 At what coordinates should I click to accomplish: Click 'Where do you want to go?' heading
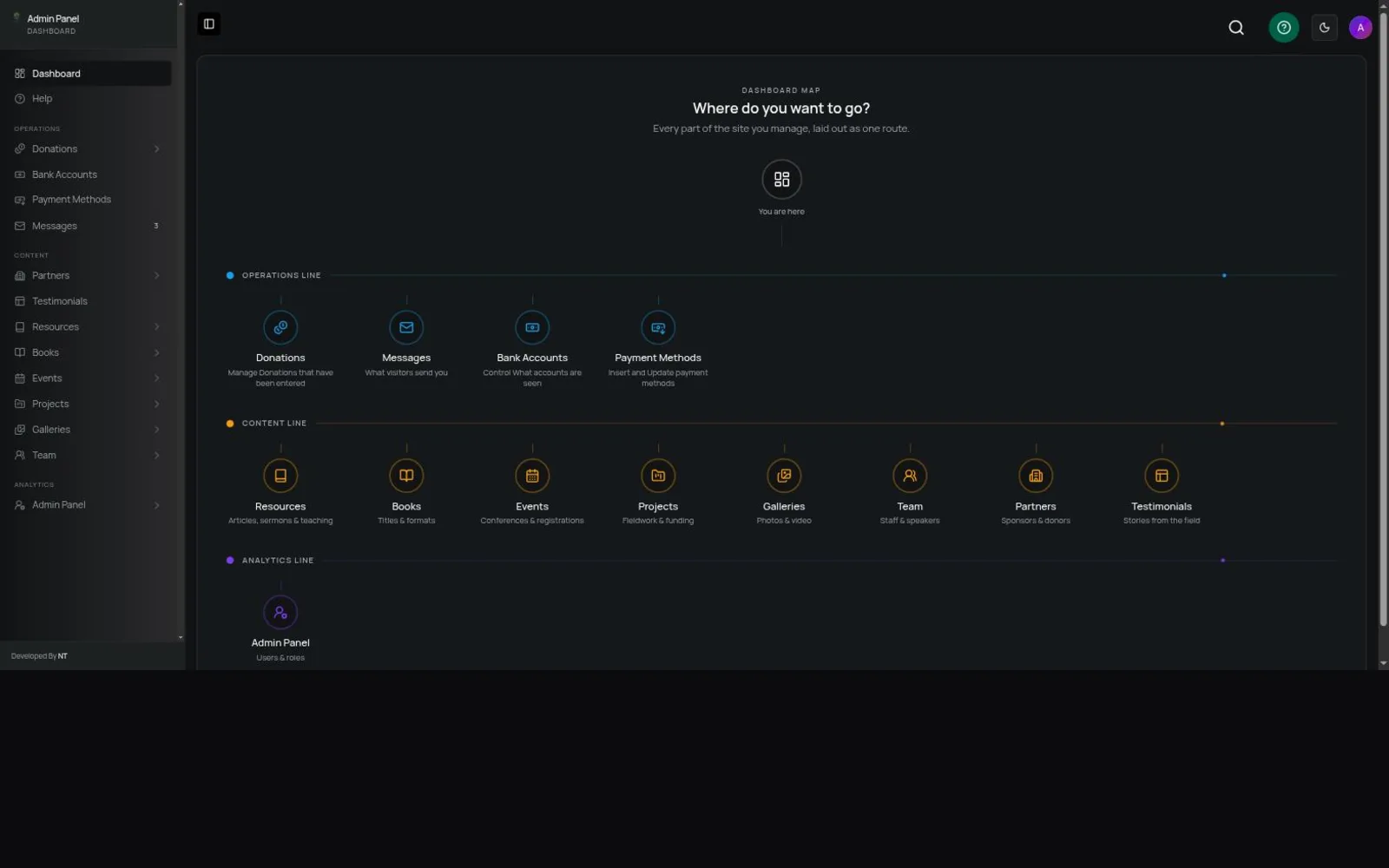(781, 108)
